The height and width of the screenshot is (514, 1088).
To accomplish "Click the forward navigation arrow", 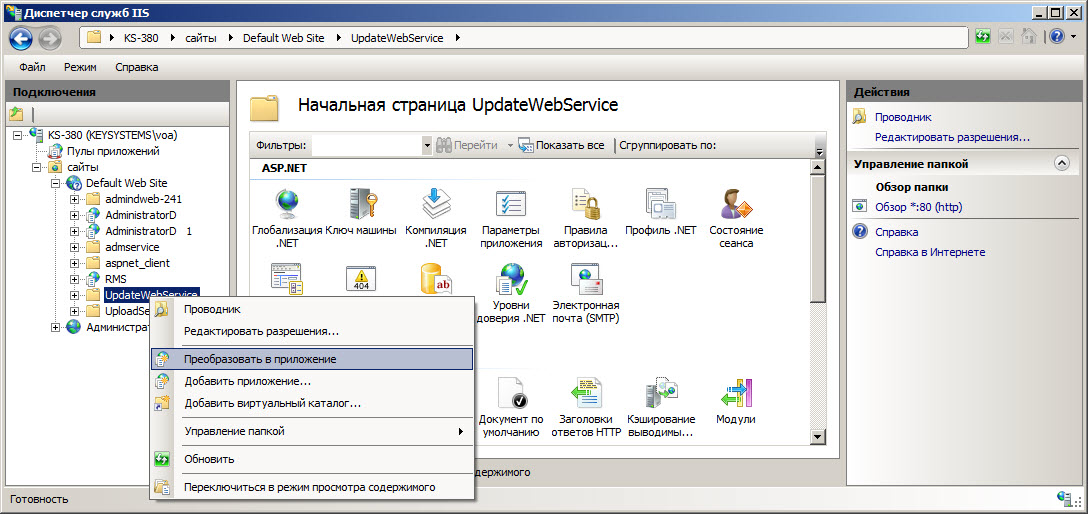I will [50, 37].
